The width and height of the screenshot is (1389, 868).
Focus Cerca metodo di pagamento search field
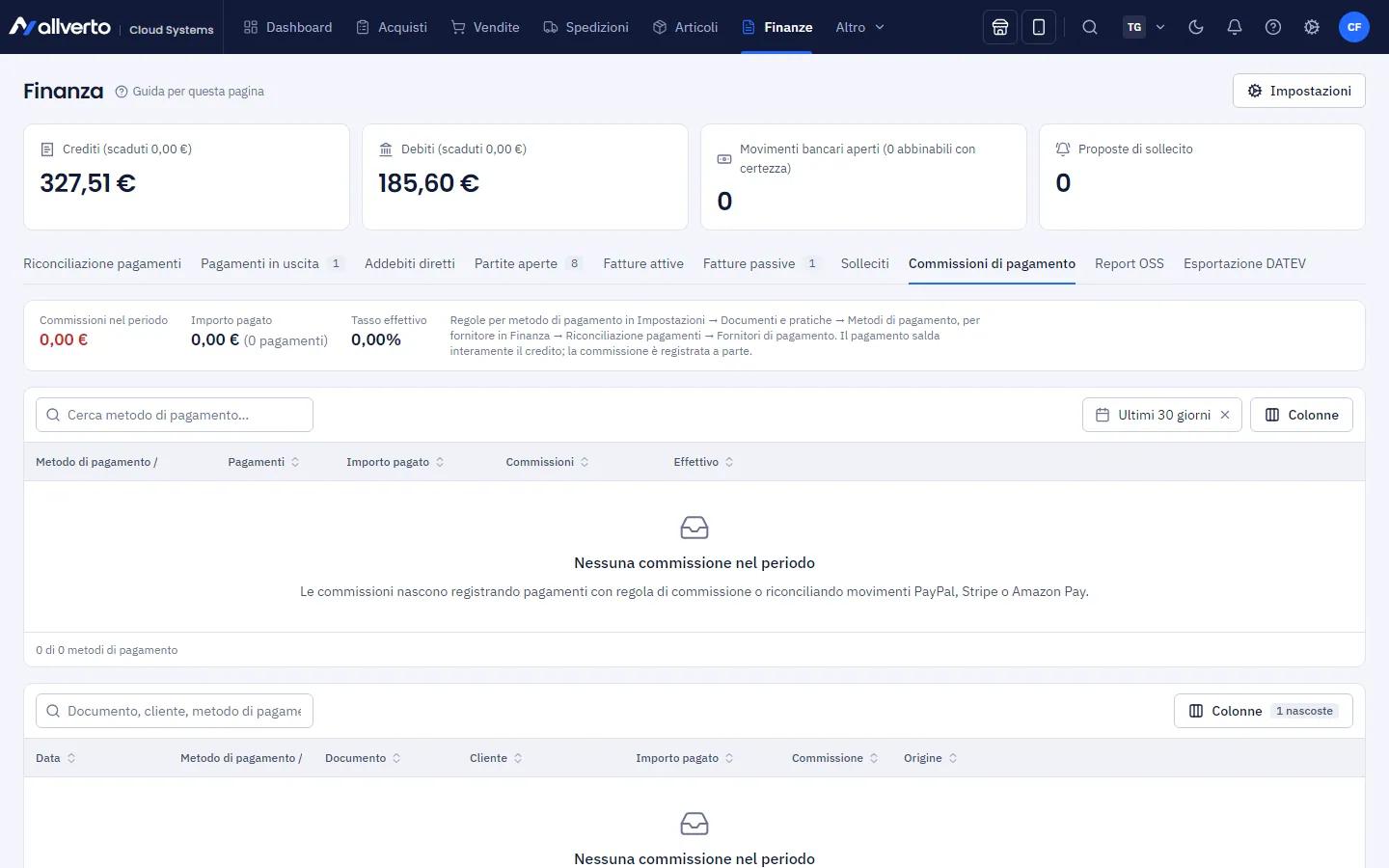coord(175,415)
